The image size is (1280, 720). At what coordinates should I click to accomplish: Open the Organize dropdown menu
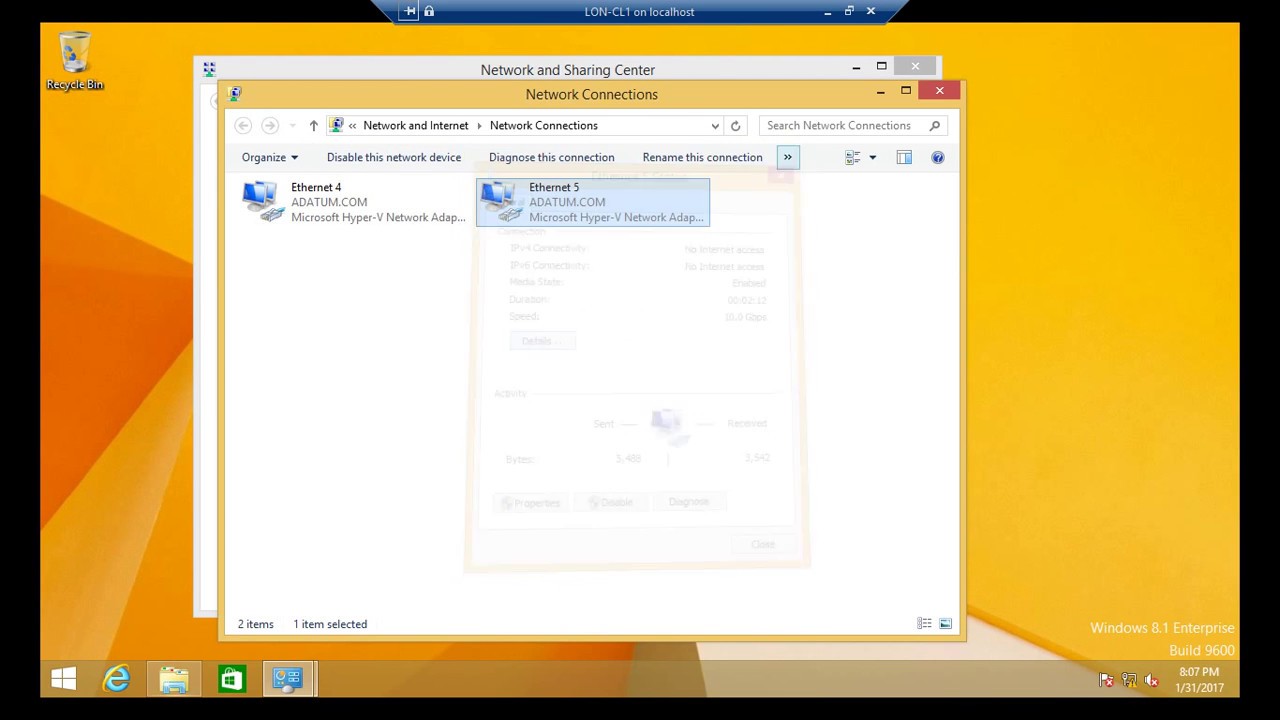[269, 157]
